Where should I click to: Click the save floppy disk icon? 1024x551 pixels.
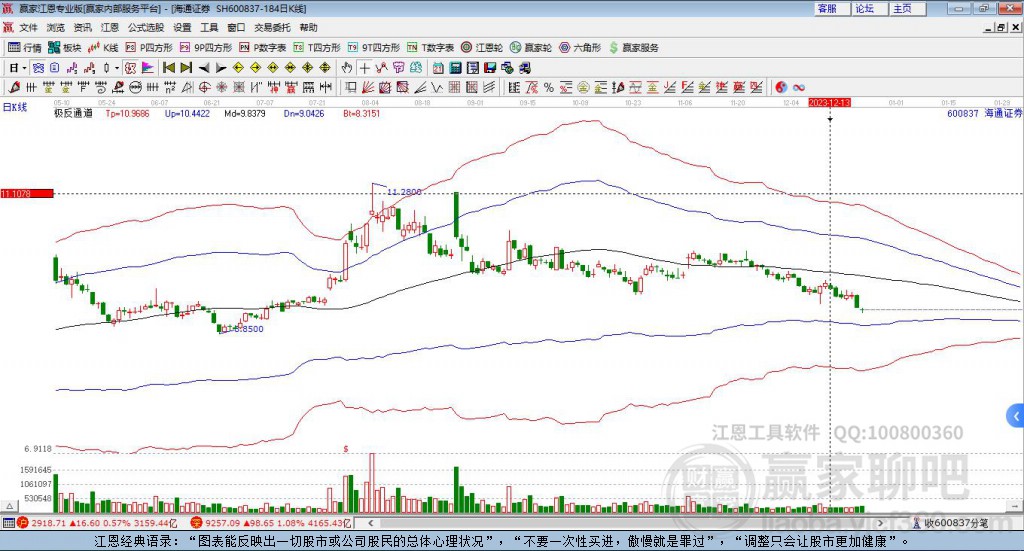490,68
